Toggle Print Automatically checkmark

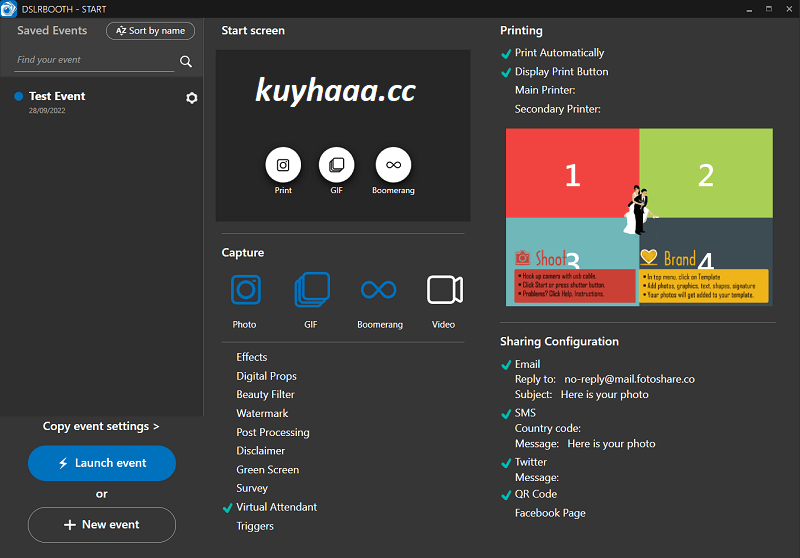click(x=506, y=54)
